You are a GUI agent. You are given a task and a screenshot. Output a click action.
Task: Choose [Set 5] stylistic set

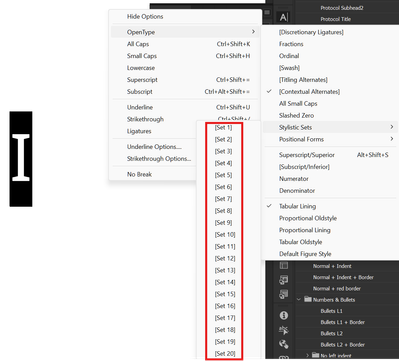click(x=223, y=175)
